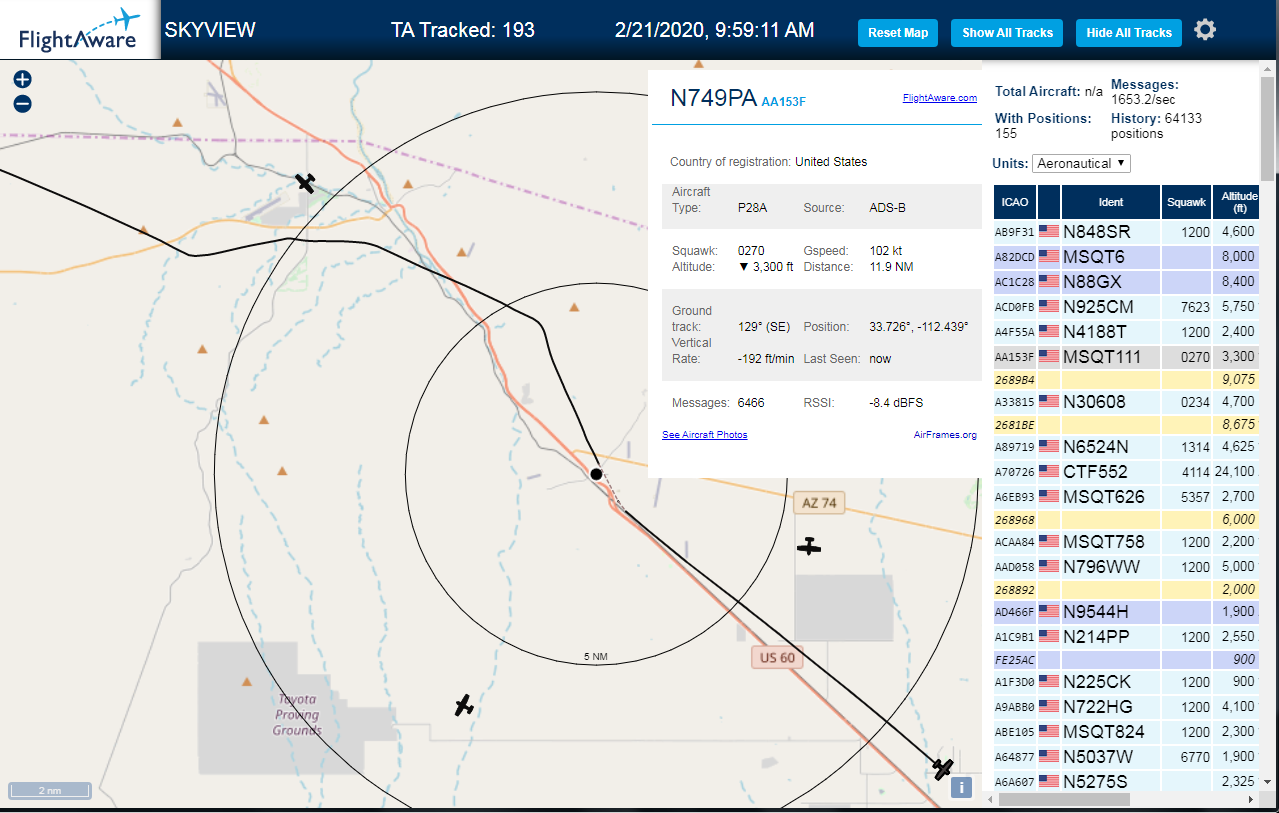Select the MSQT6 row
Screen dimensions: 1279x813
coord(1127,256)
